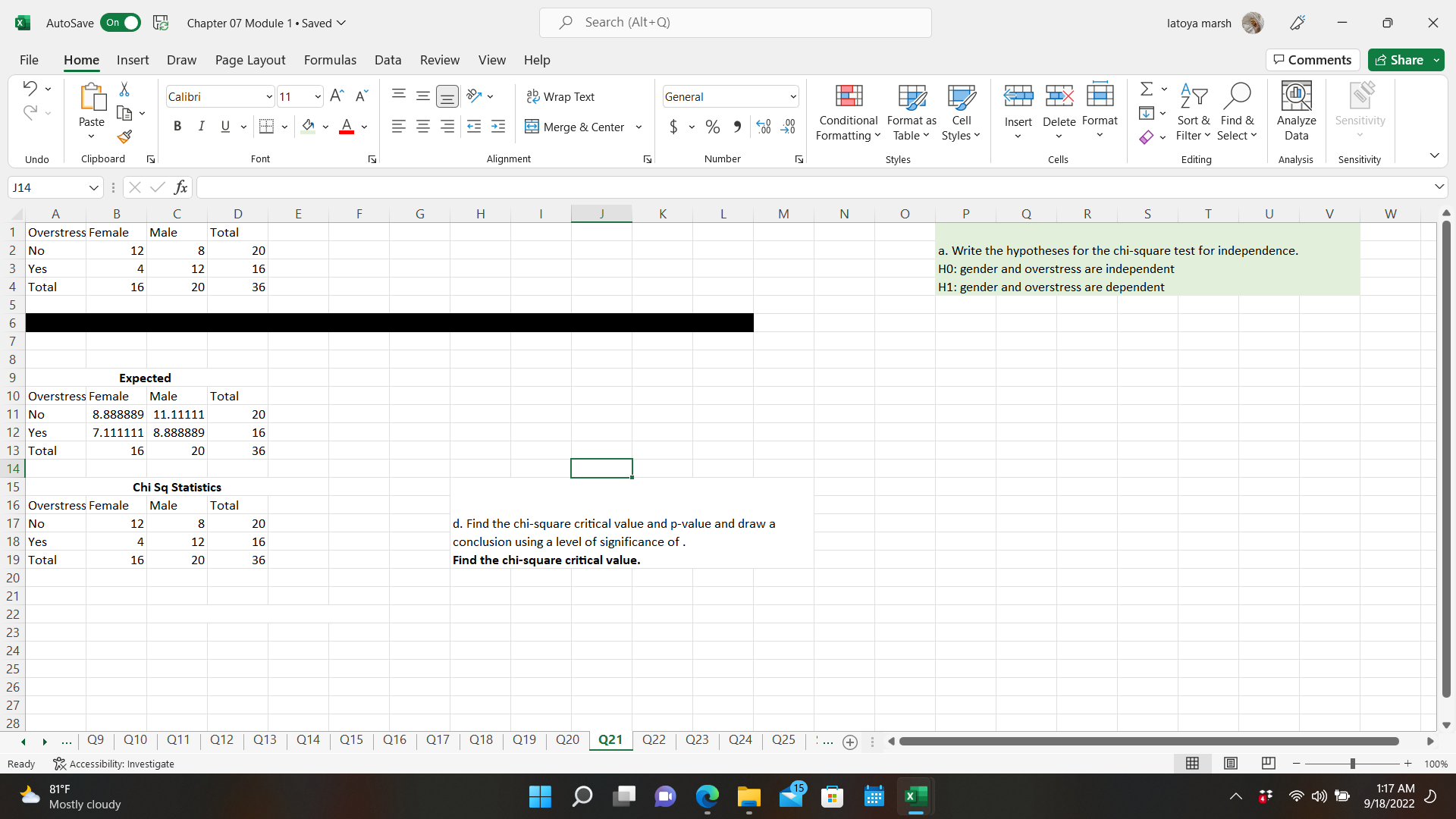This screenshot has height=819, width=1456.
Task: Open the Comments pane button
Action: 1313,60
